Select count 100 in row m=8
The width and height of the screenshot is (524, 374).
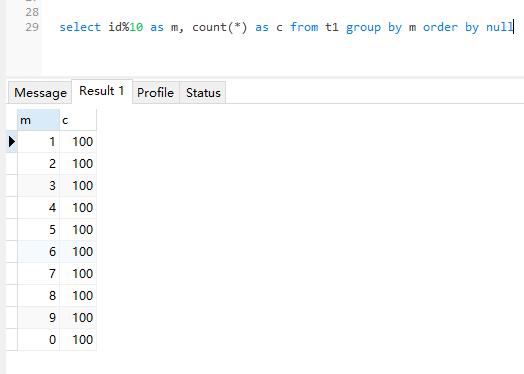pyautogui.click(x=78, y=296)
